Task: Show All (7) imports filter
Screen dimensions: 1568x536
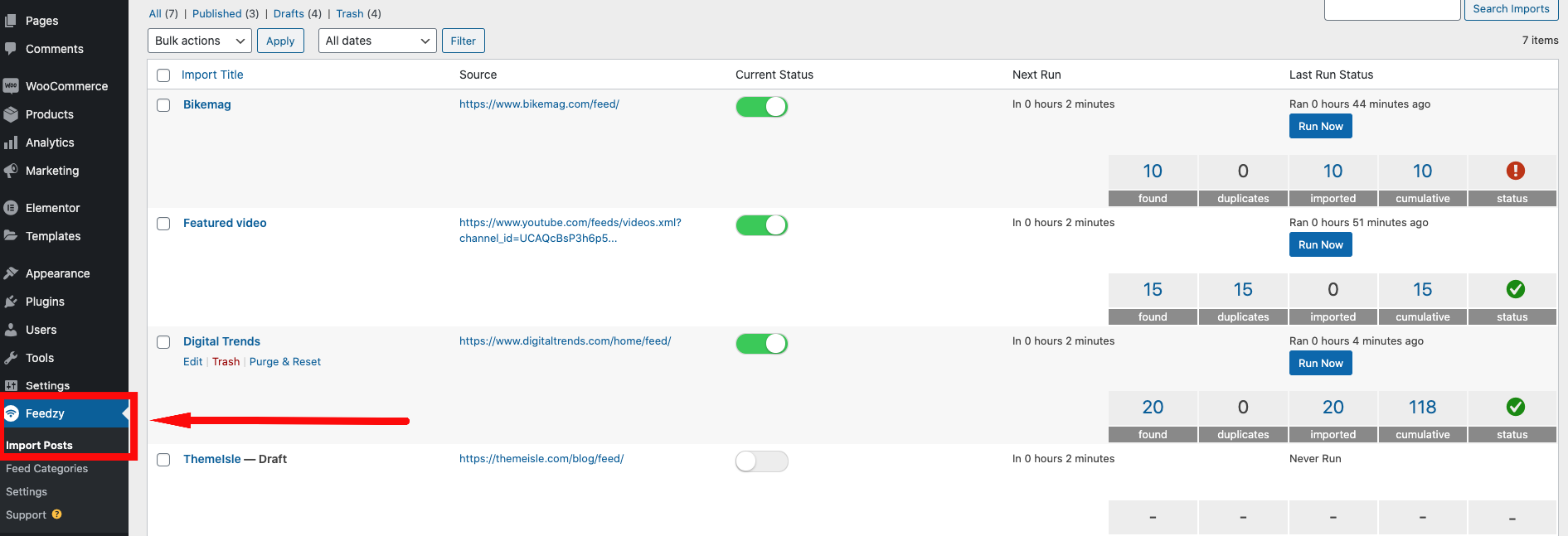Action: coord(163,13)
